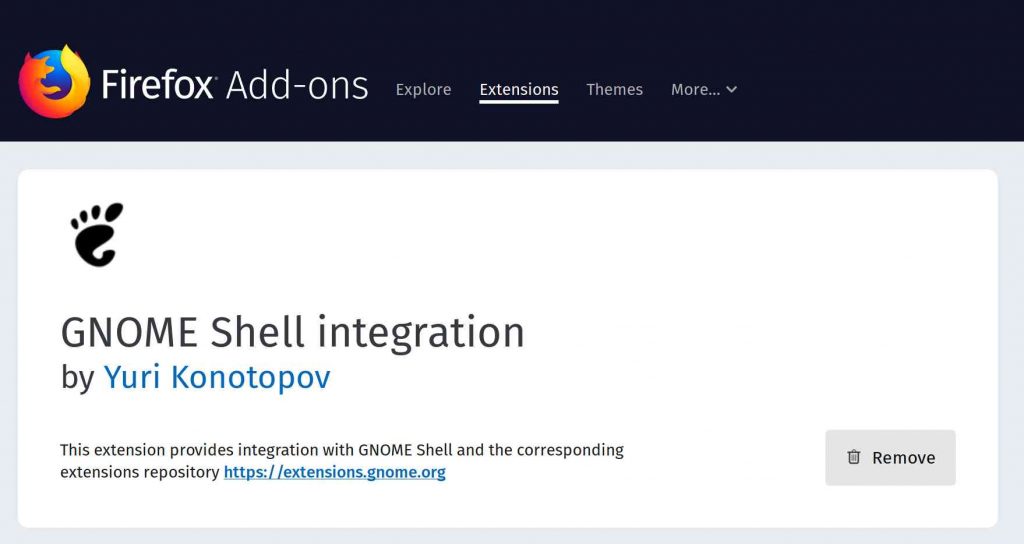Click the white underline below Extensions
This screenshot has width=1024, height=544.
tap(519, 103)
